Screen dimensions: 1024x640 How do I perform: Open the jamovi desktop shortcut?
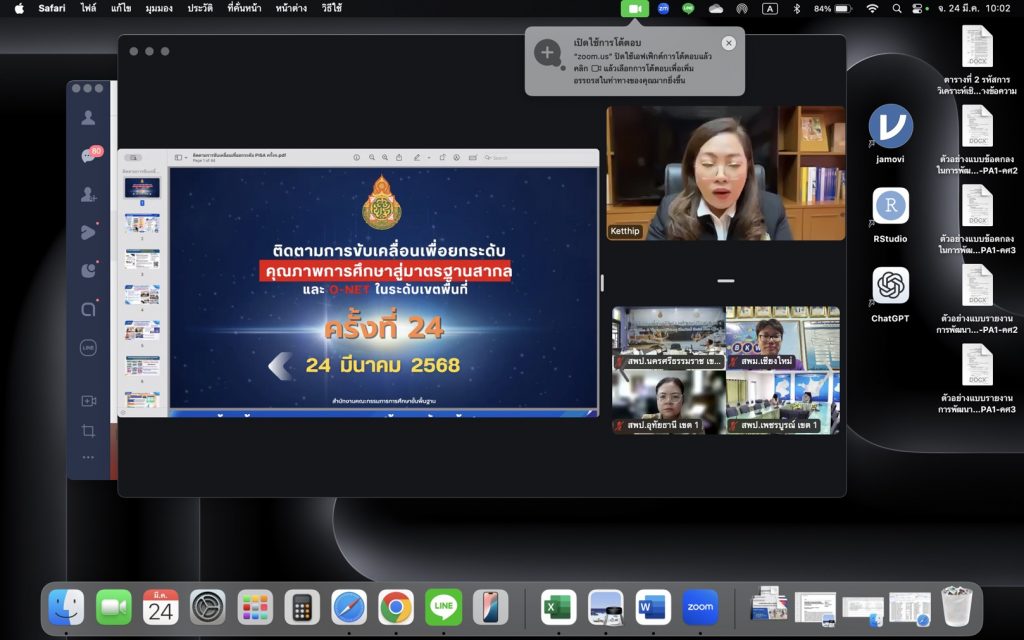click(890, 133)
